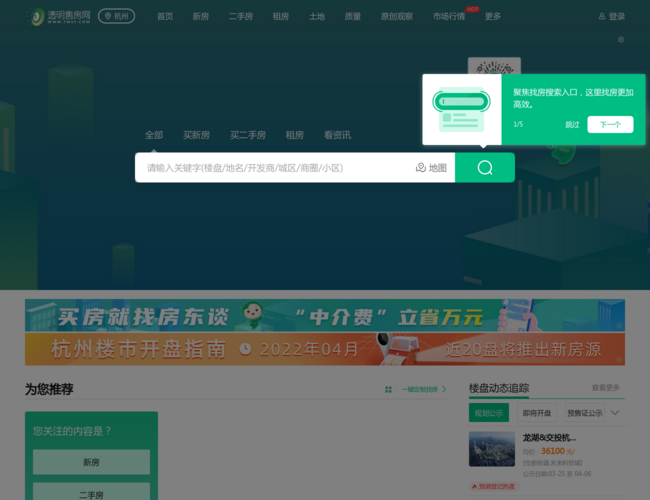Click the 为您推荐 heading
Screen dimensions: 650x500
point(49,389)
